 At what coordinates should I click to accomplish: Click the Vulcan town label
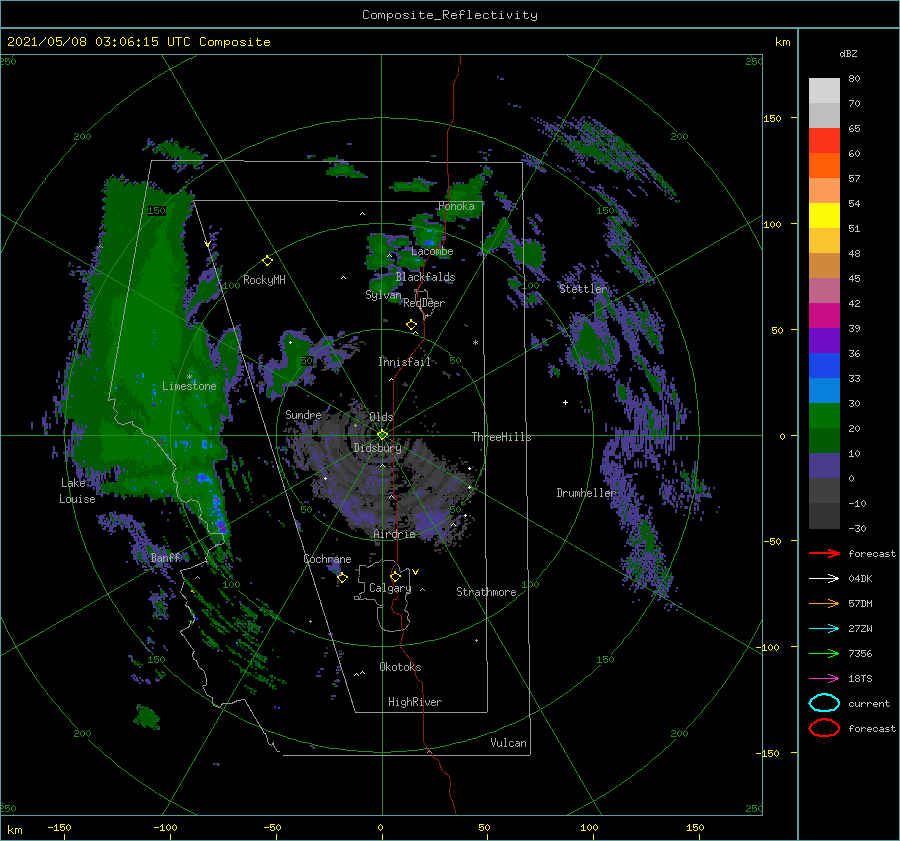pos(508,743)
